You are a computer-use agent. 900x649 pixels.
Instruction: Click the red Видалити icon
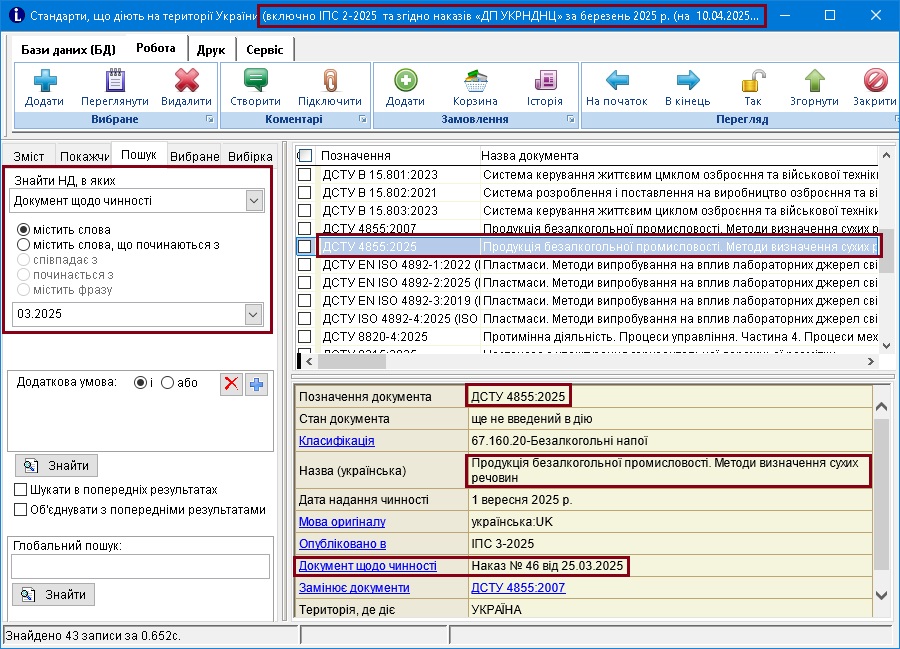pos(186,82)
